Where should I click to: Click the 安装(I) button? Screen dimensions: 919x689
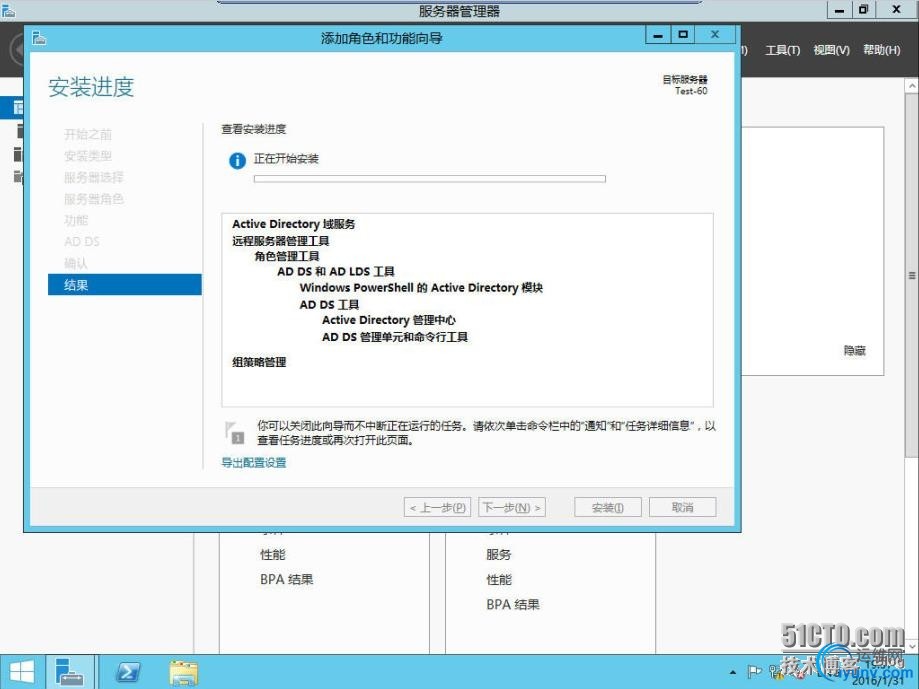coord(608,507)
